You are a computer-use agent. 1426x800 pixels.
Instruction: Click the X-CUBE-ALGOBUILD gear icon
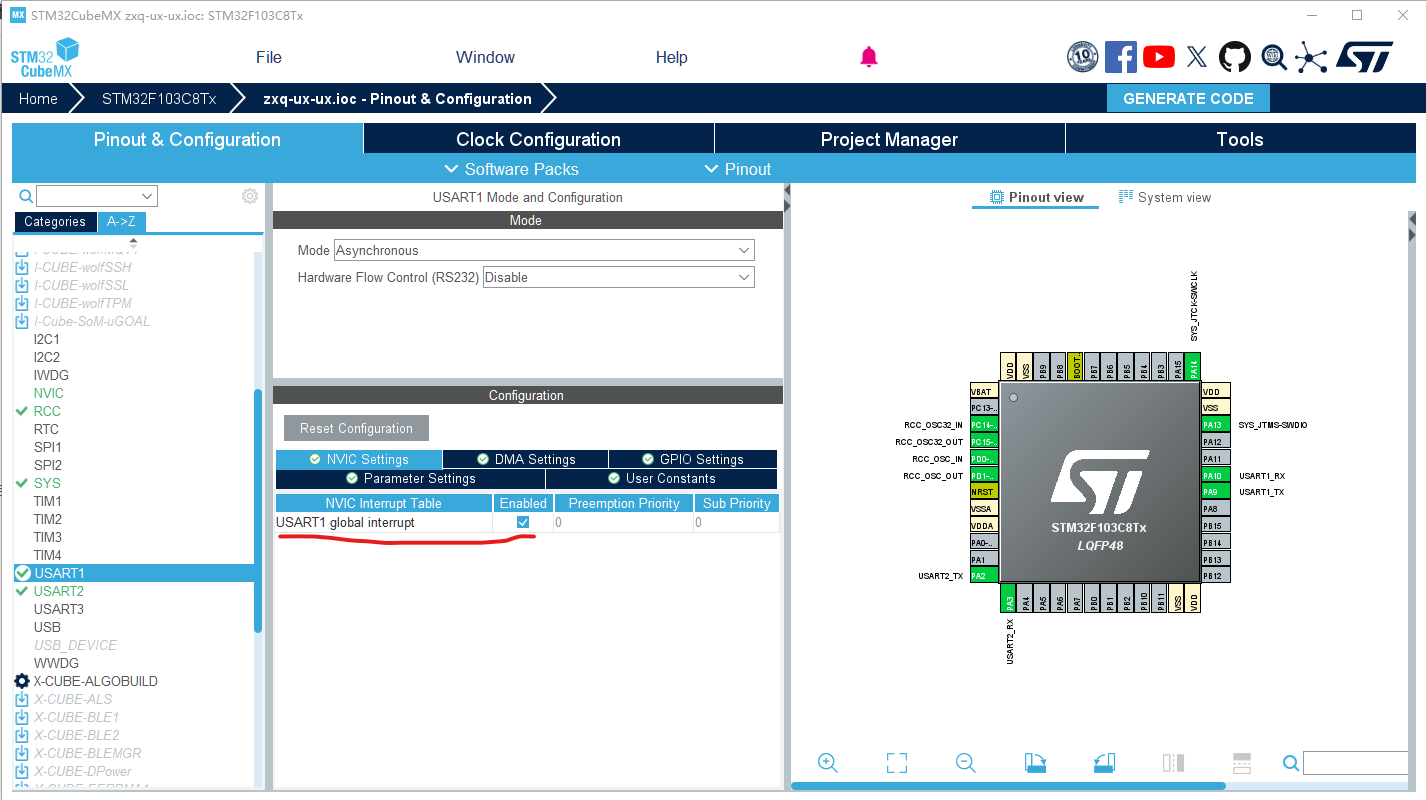22,681
